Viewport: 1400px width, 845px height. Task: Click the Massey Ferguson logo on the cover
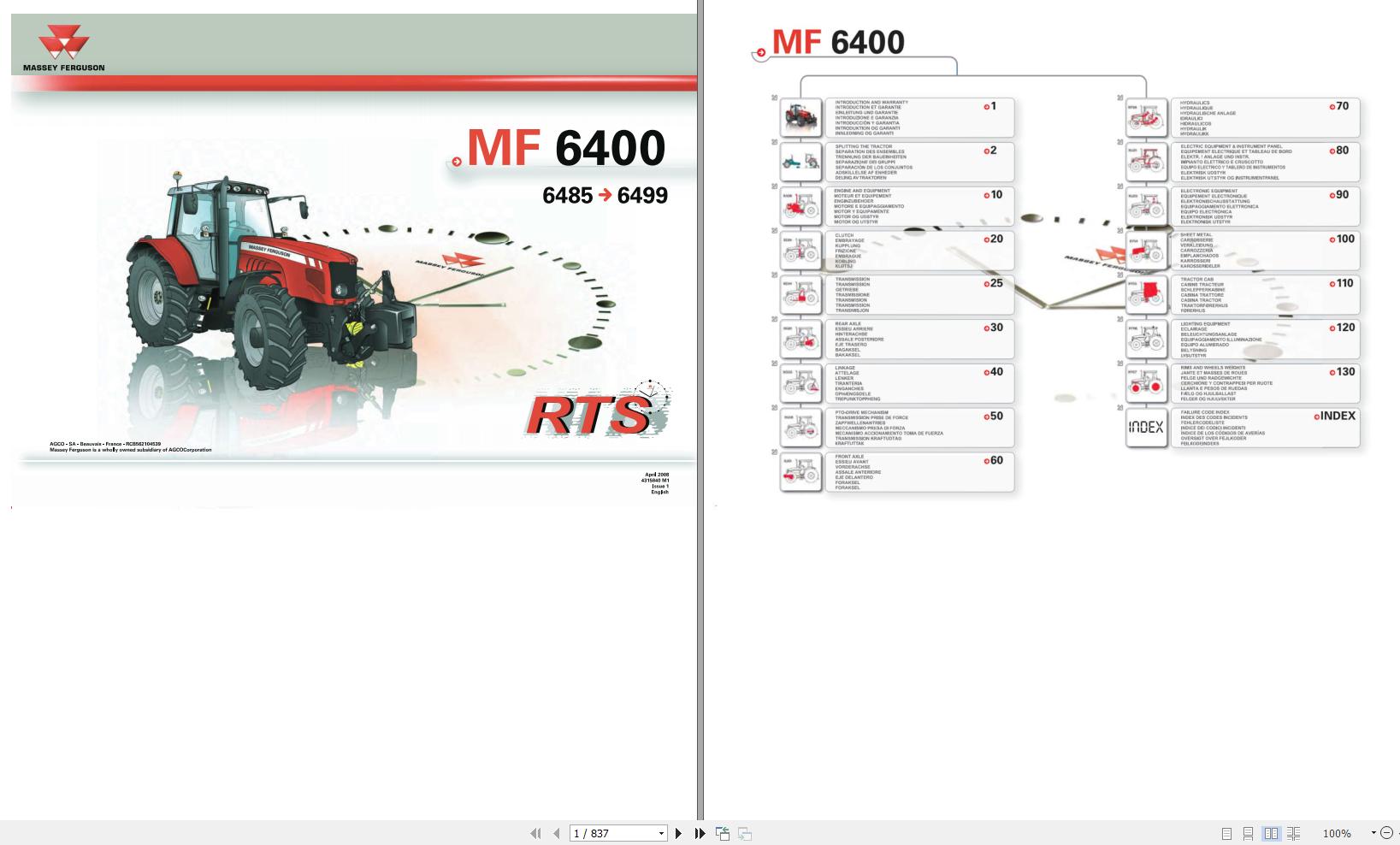[64, 49]
